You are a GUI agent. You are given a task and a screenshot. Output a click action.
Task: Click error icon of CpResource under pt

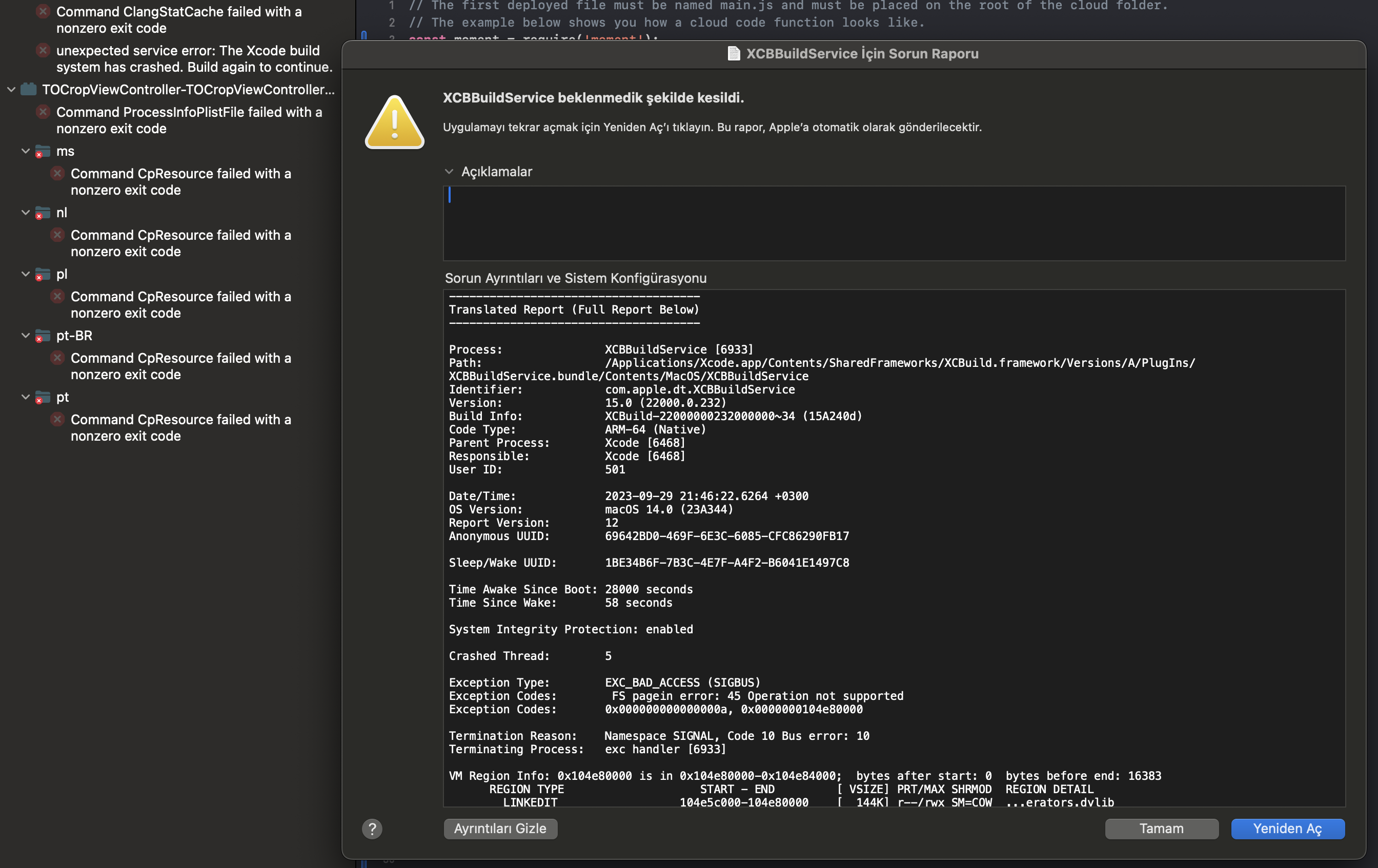click(57, 419)
